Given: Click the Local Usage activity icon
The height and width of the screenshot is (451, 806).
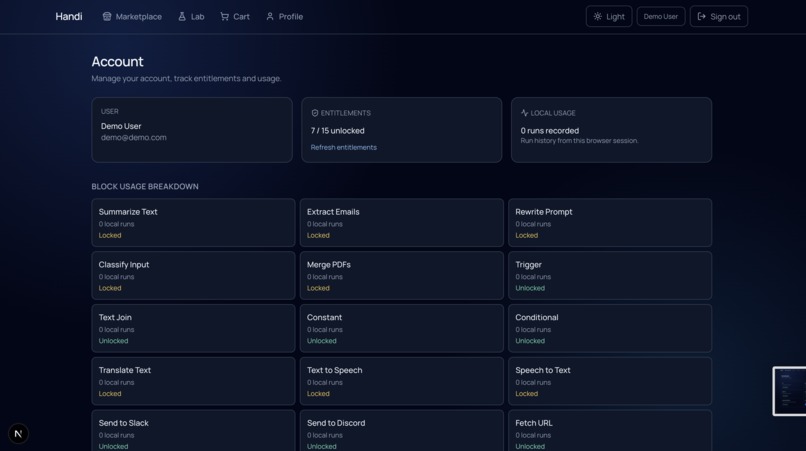Looking at the screenshot, I should pyautogui.click(x=524, y=113).
